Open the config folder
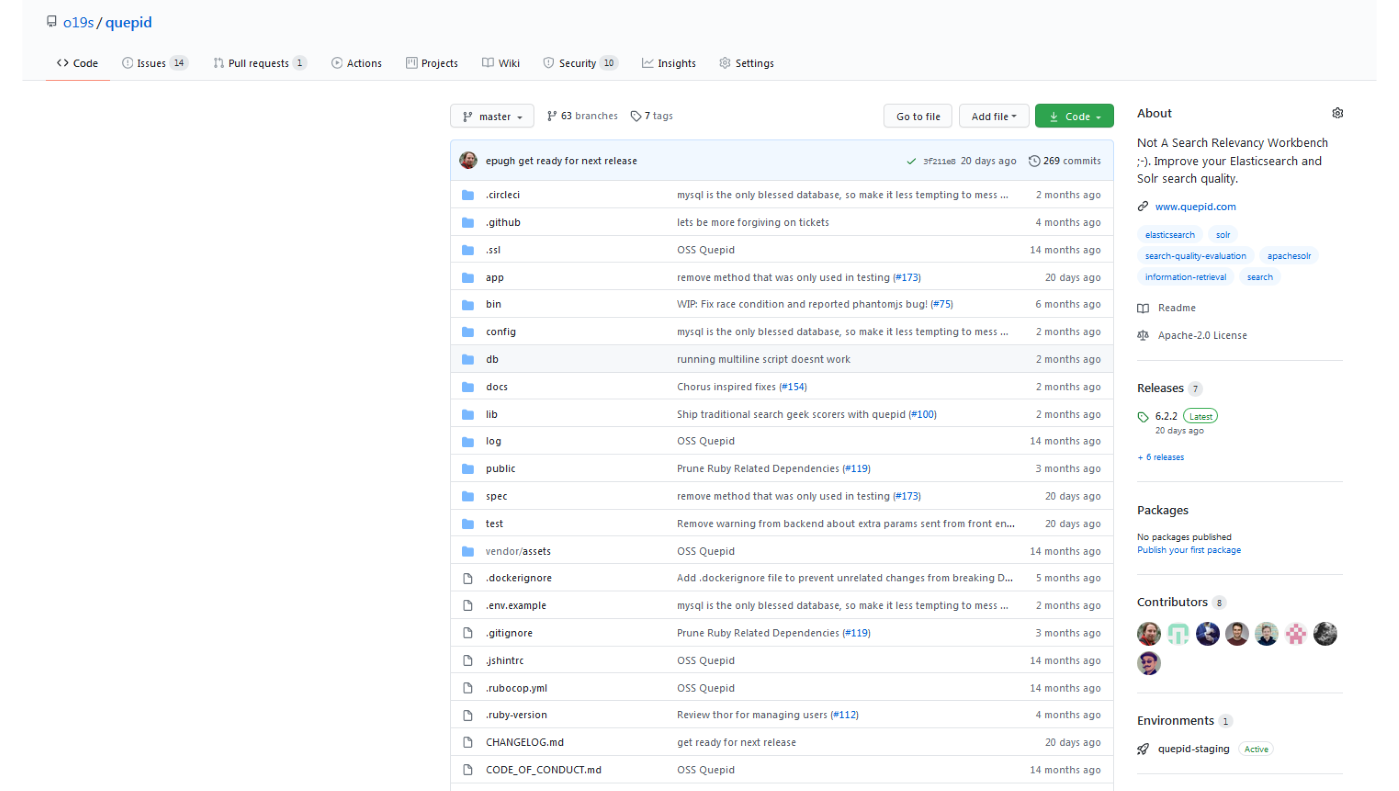The width and height of the screenshot is (1399, 791). click(x=501, y=332)
